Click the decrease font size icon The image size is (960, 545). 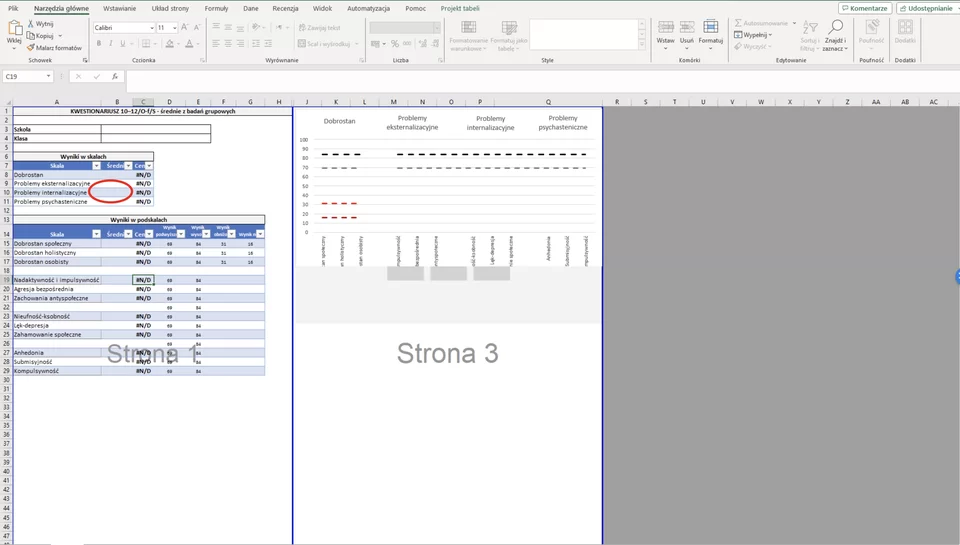click(197, 28)
